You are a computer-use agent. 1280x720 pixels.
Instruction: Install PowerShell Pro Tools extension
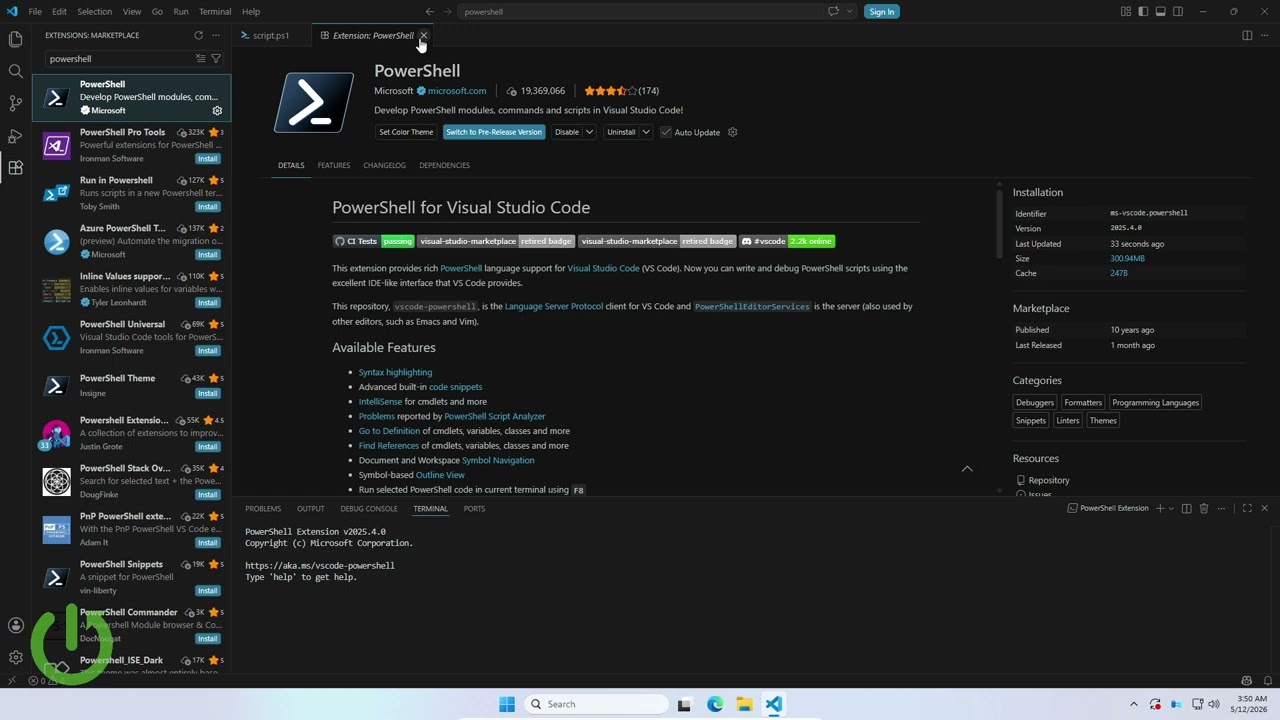tap(207, 159)
